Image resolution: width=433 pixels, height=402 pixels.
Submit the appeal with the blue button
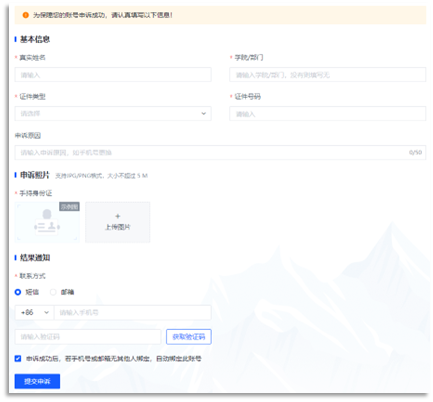click(37, 381)
